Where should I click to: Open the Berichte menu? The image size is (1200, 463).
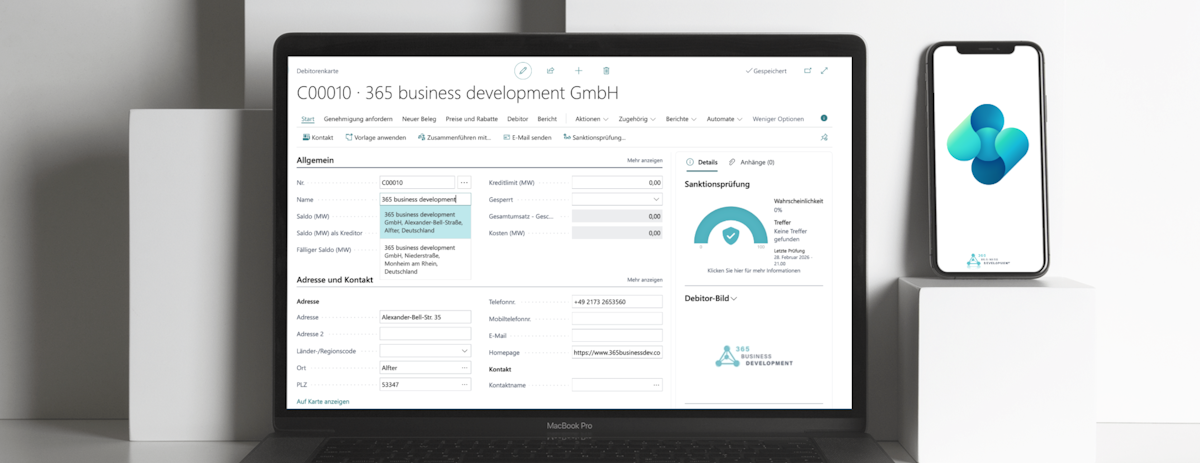(681, 119)
